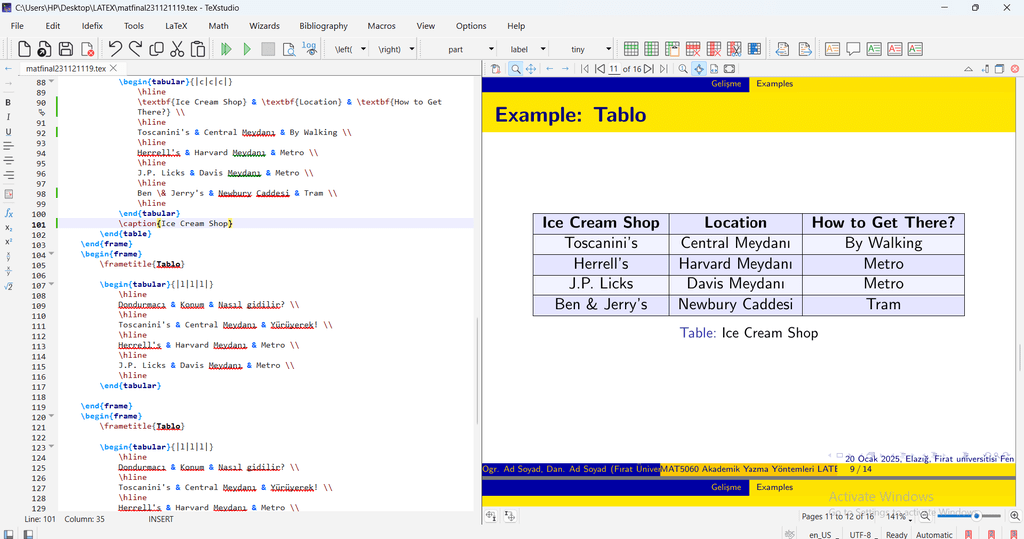Close the embedded PDF viewer red button
This screenshot has height=539, width=1024.
[1014, 69]
